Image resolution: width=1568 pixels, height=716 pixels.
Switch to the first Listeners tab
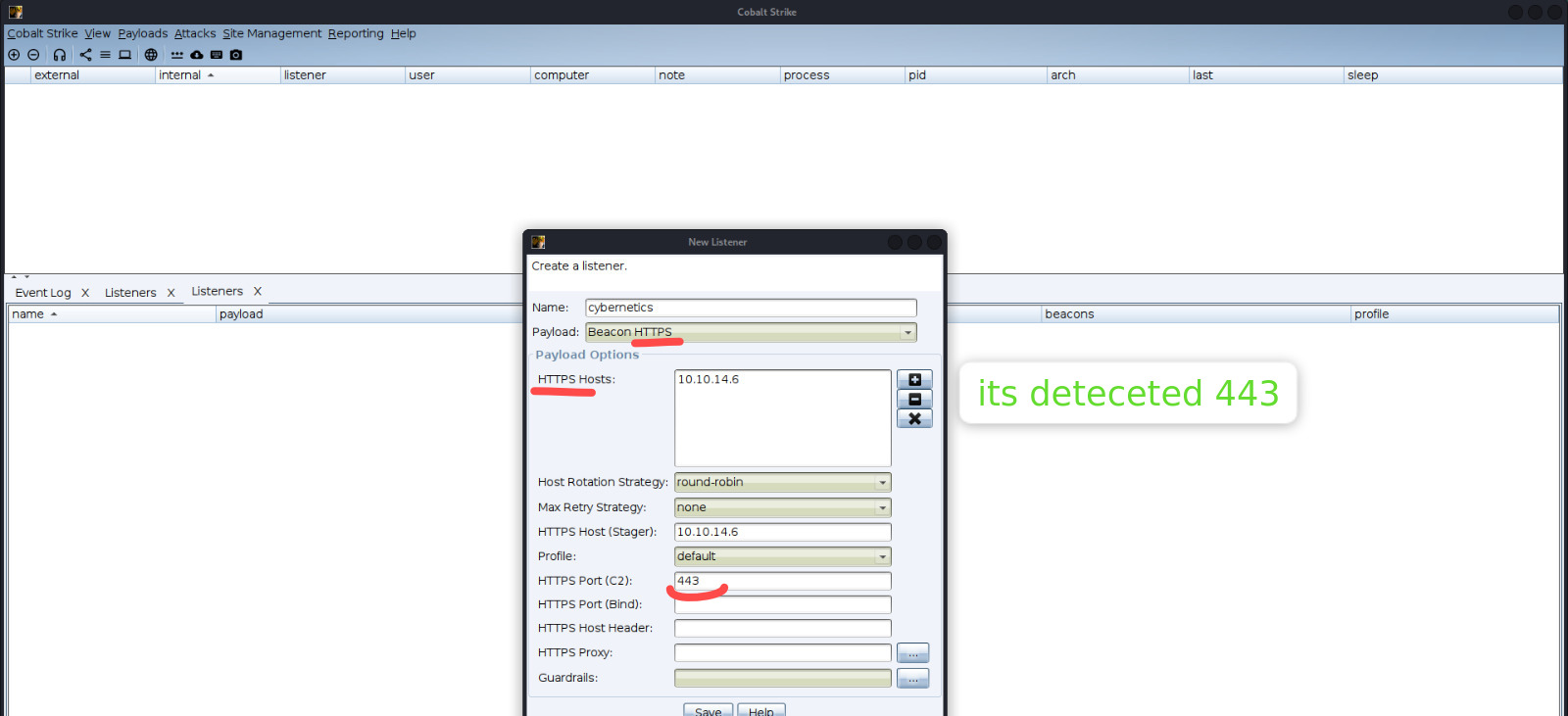130,293
